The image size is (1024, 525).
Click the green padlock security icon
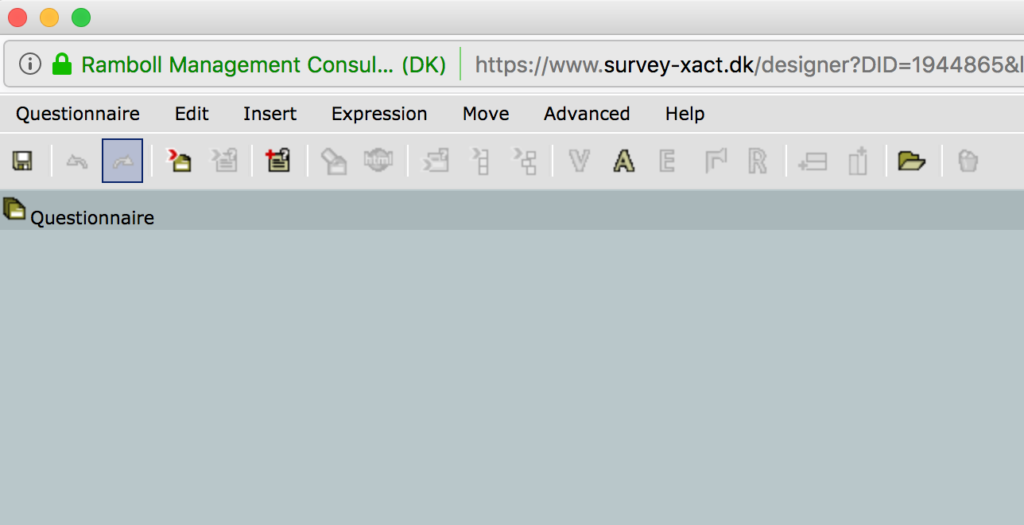62,64
